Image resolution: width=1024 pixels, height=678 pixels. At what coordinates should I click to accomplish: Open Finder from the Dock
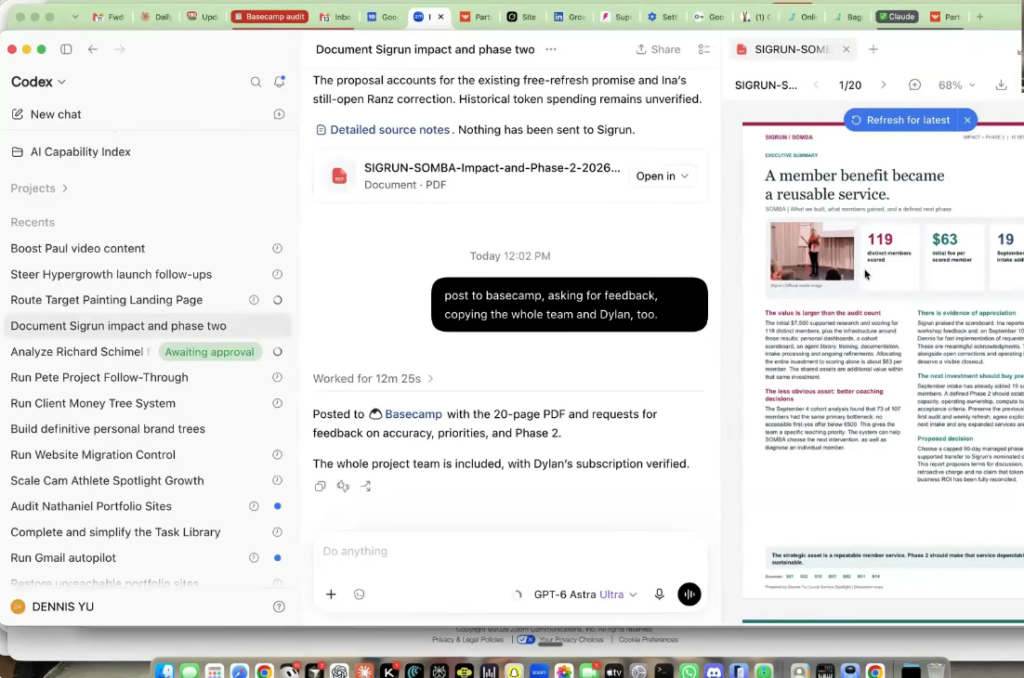[x=165, y=671]
